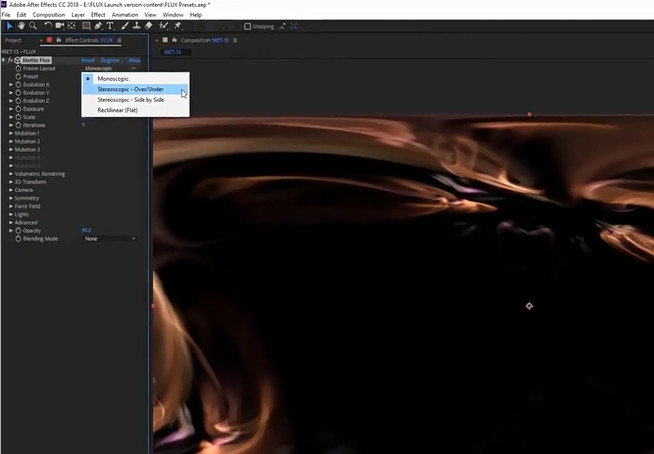
Task: Toggle the Exposure stopwatch
Action: (18, 109)
